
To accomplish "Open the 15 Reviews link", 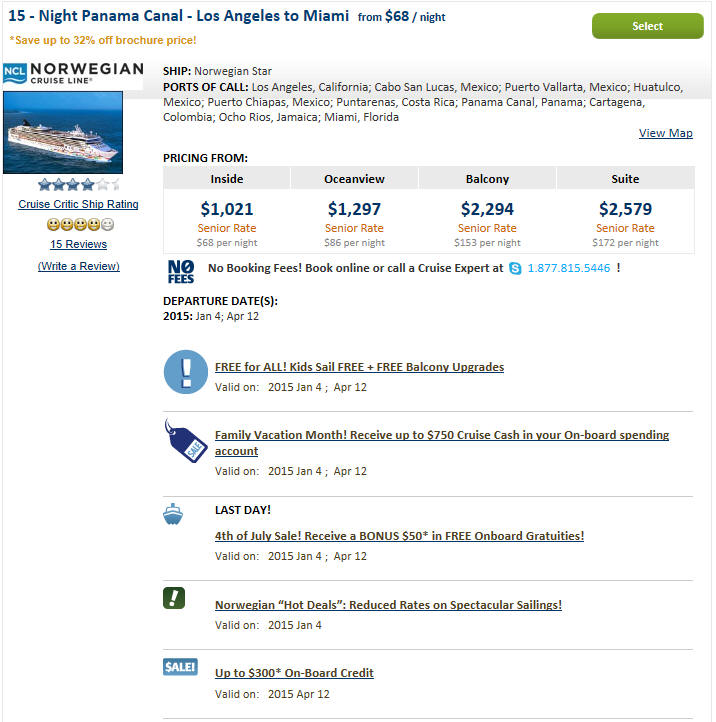I will (79, 244).
